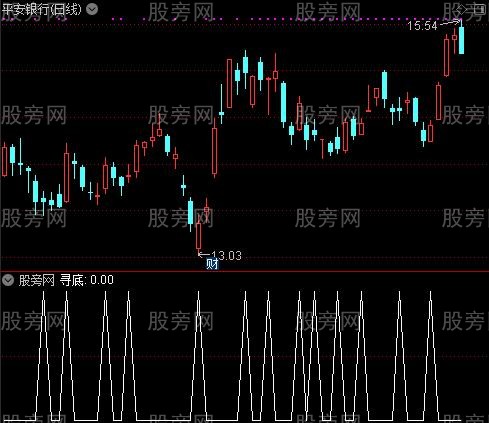Click the square window icon at top-right
Viewport: 489px width, 423px height.
point(480,9)
